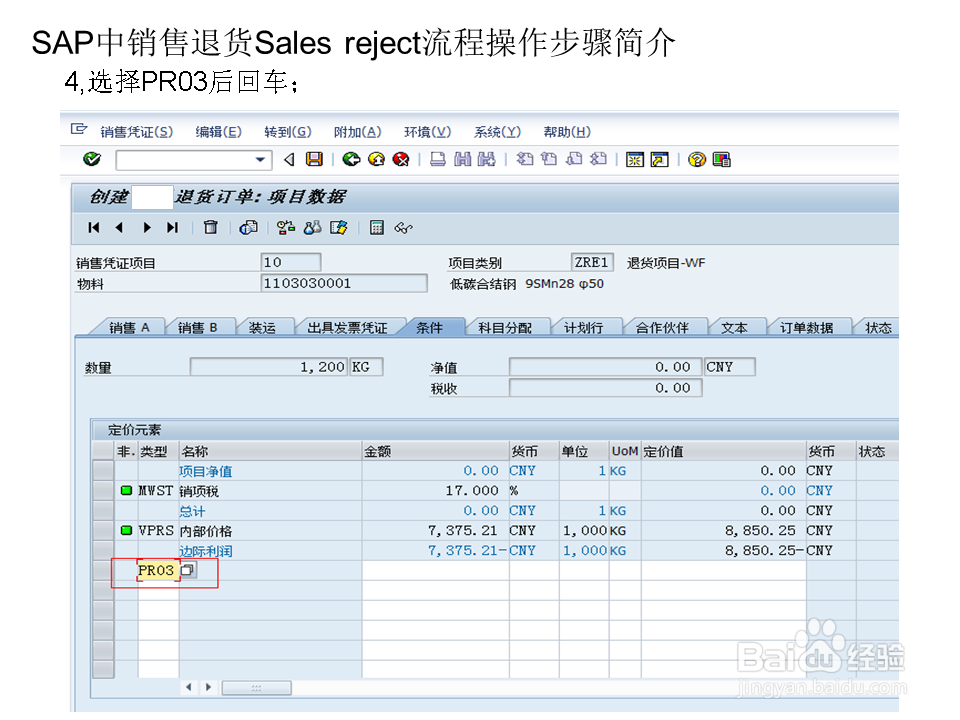The width and height of the screenshot is (960, 720).
Task: Go to the first item with the |◀ button
Action: tap(94, 228)
